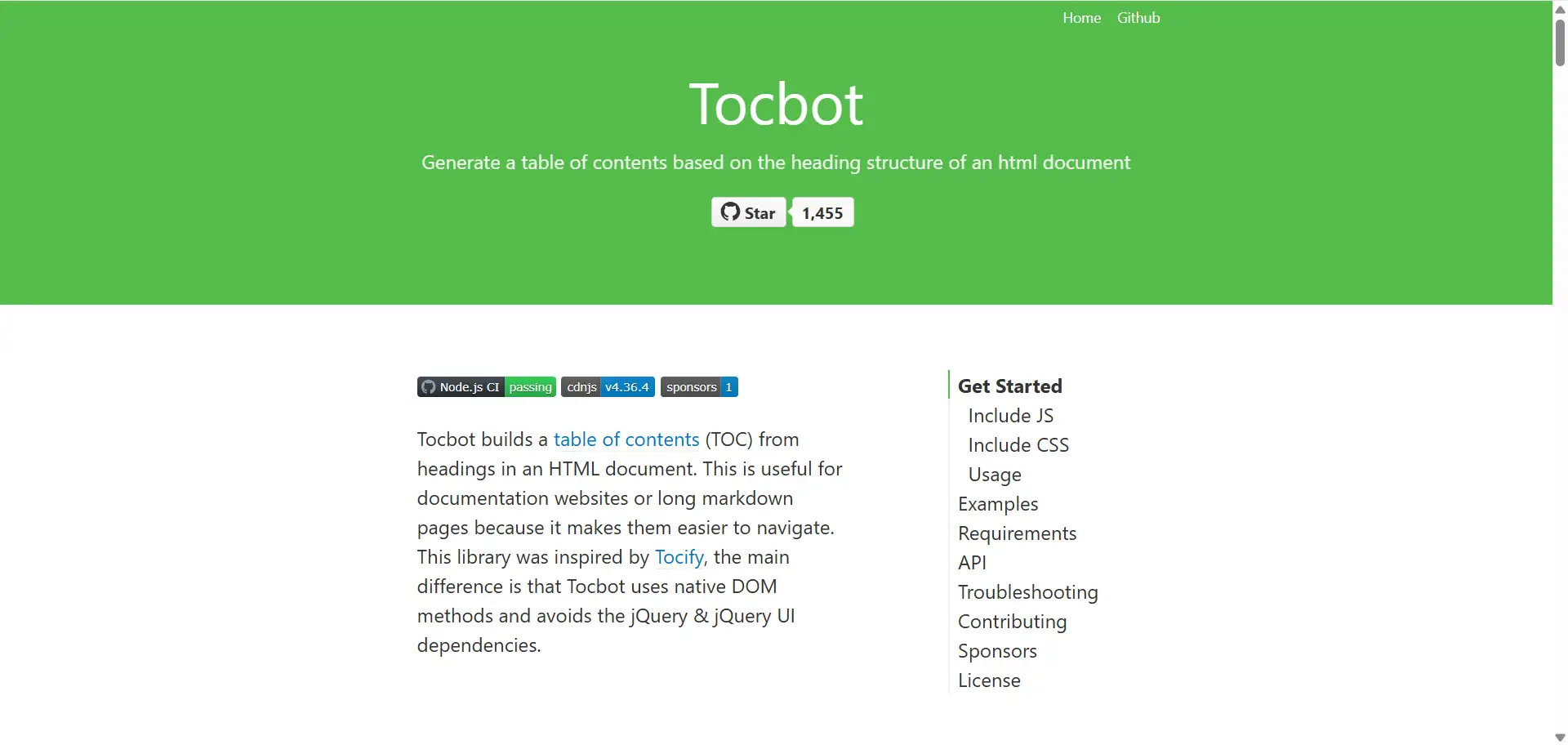Screen dimensions: 1568x745
Task: Open the sponsors 1 badge
Action: pyautogui.click(x=699, y=387)
